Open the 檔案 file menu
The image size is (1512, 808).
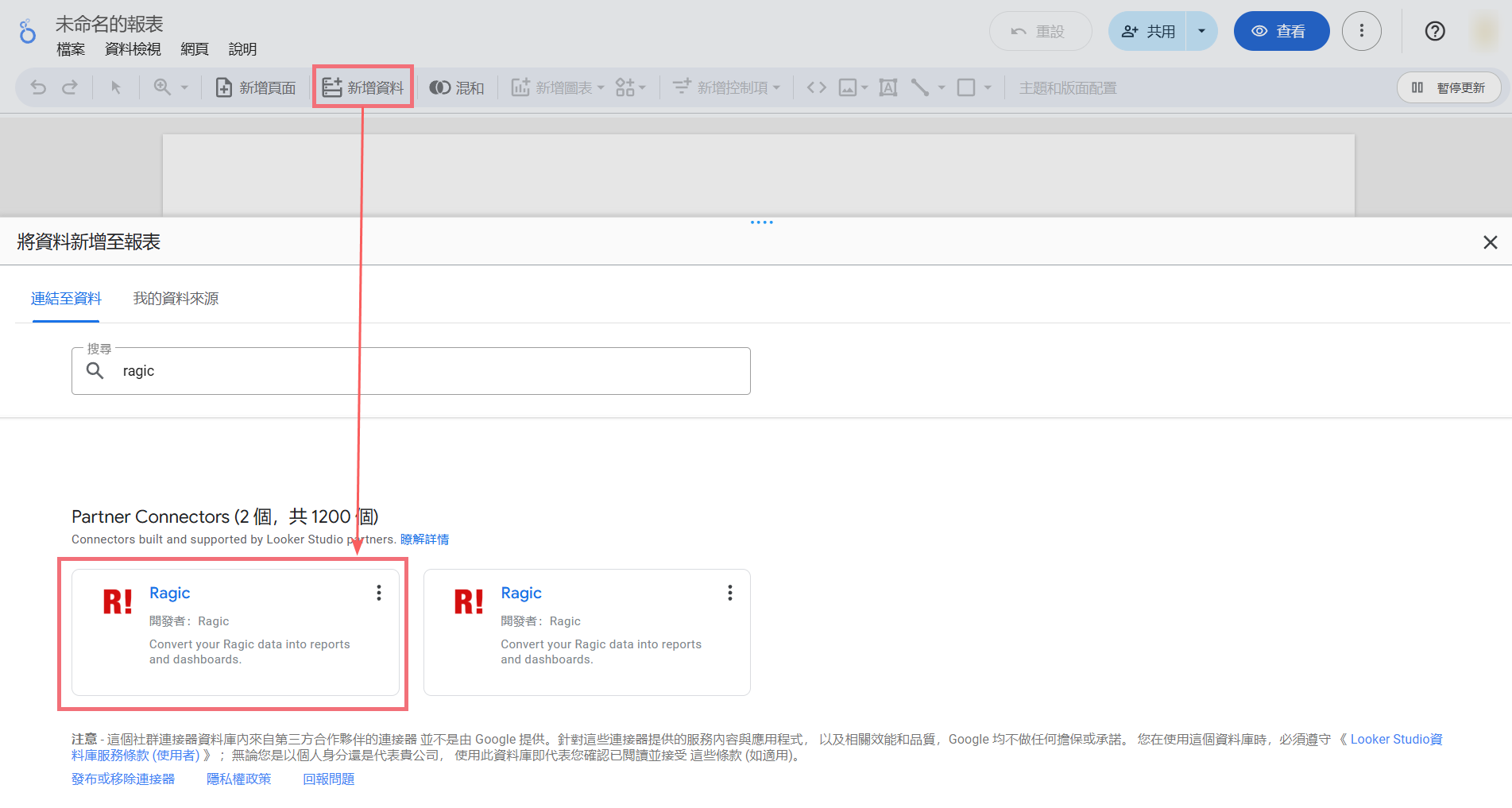(x=71, y=49)
